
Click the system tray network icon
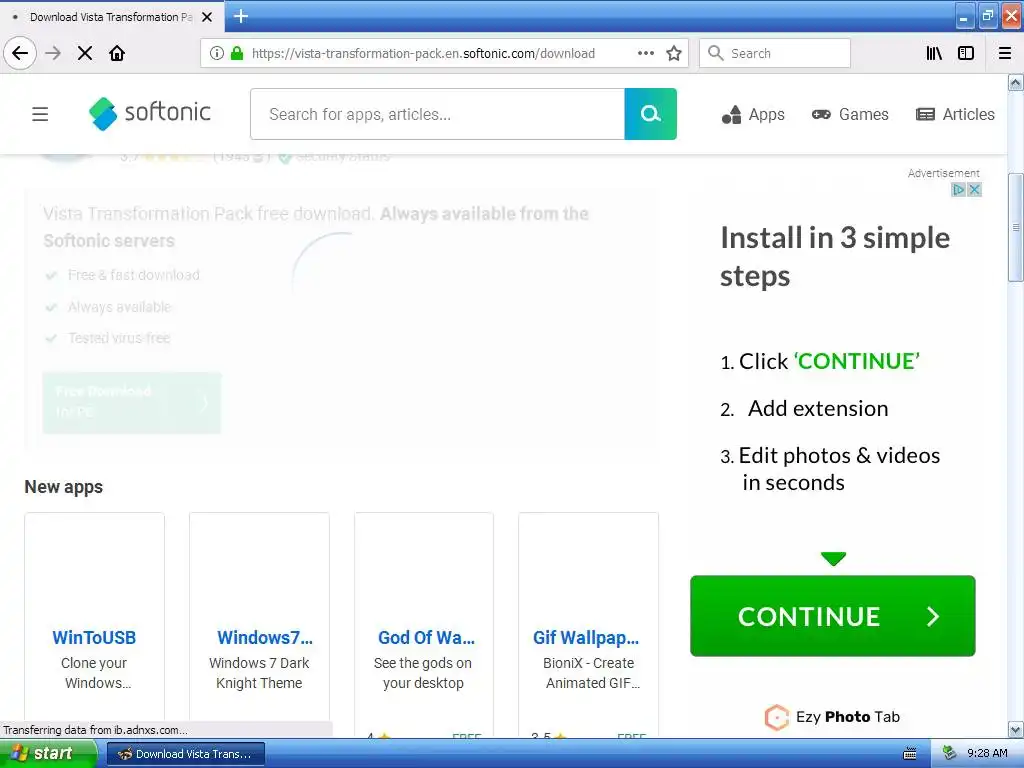(x=950, y=754)
